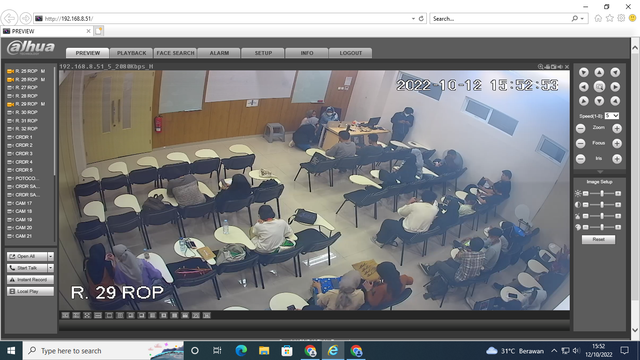The image size is (640, 360).
Task: Open the Speed(1-8) dropdown
Action: click(x=612, y=116)
